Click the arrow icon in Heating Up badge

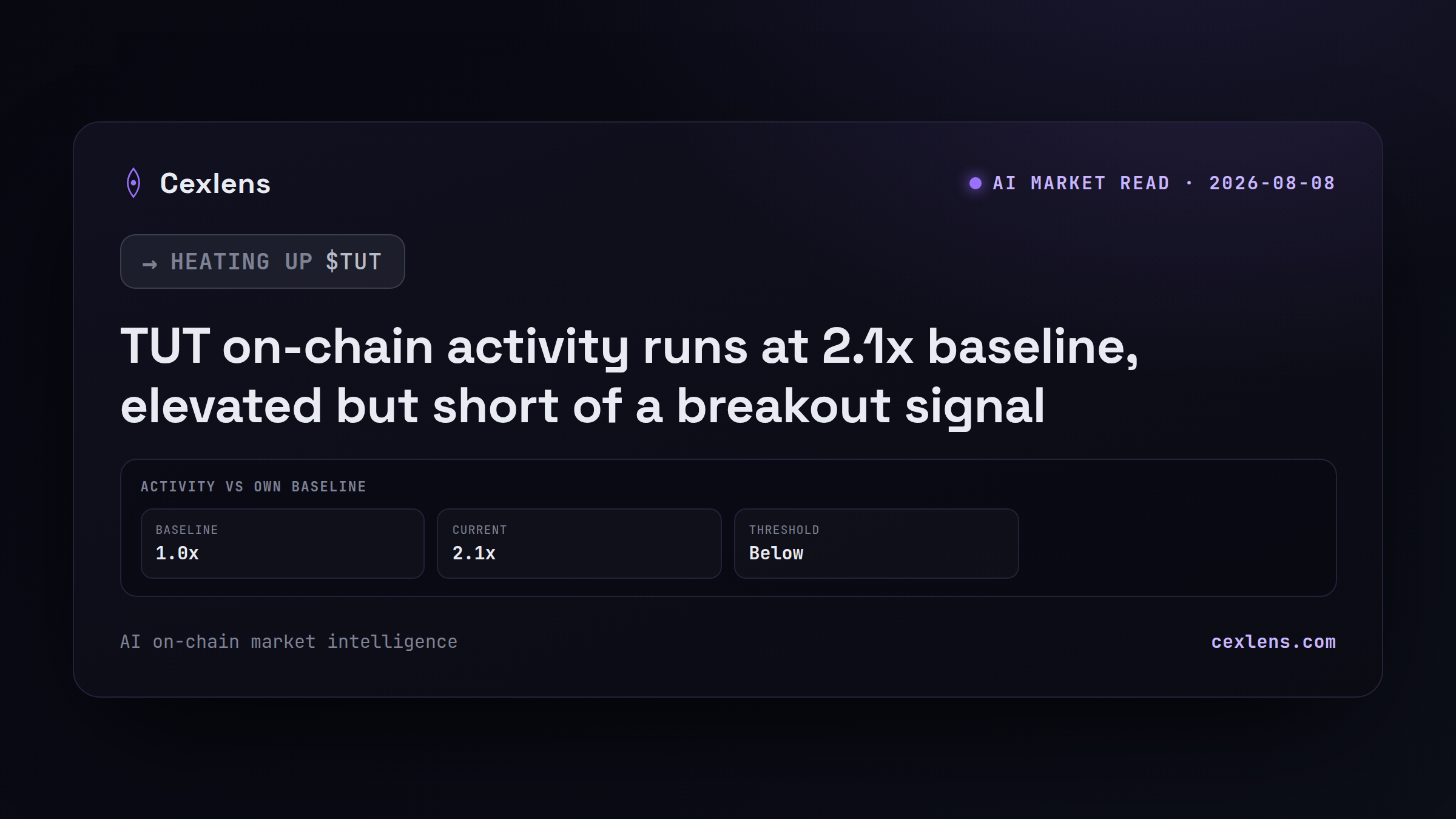149,264
